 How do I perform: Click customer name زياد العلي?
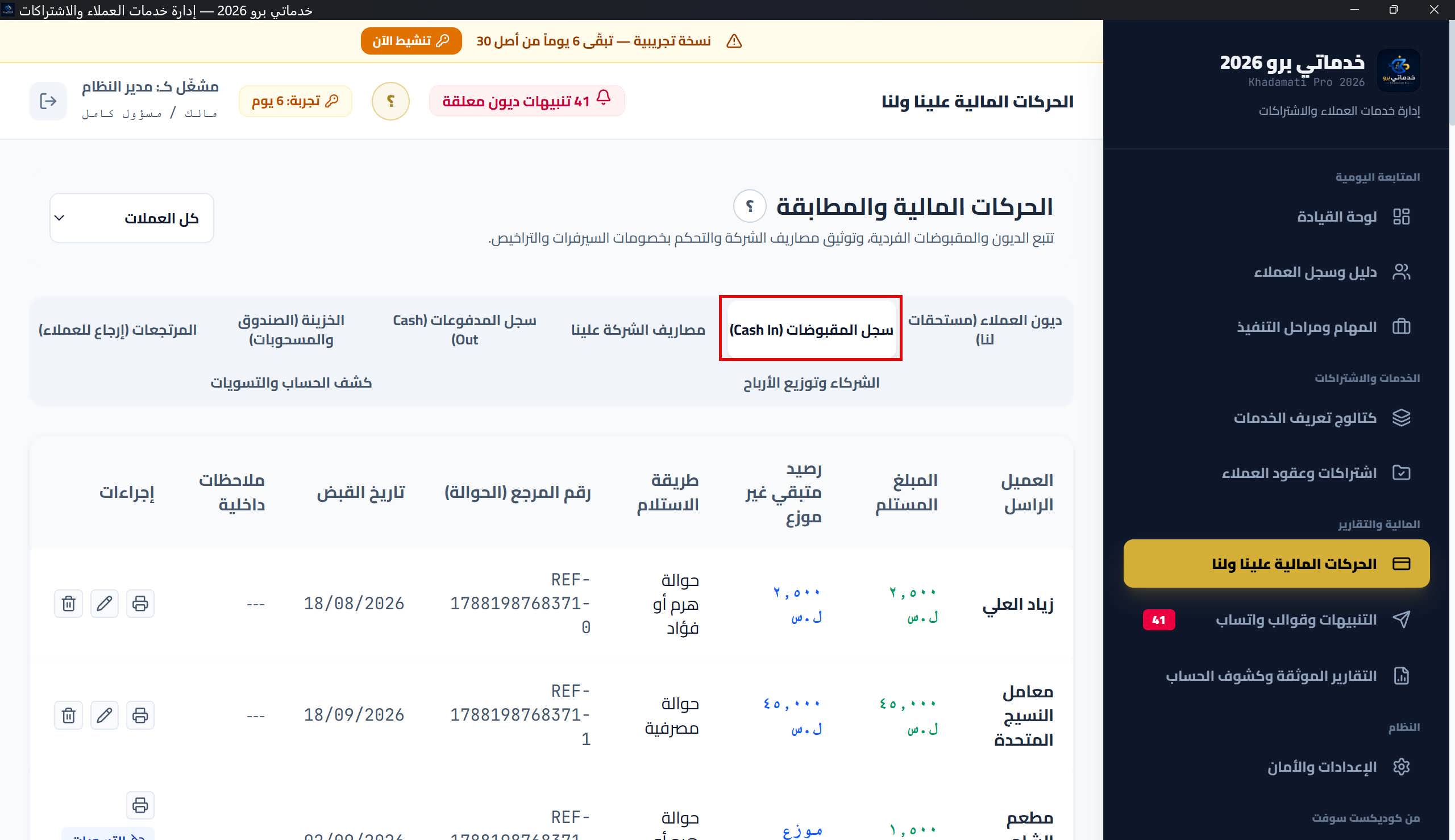tap(1018, 604)
